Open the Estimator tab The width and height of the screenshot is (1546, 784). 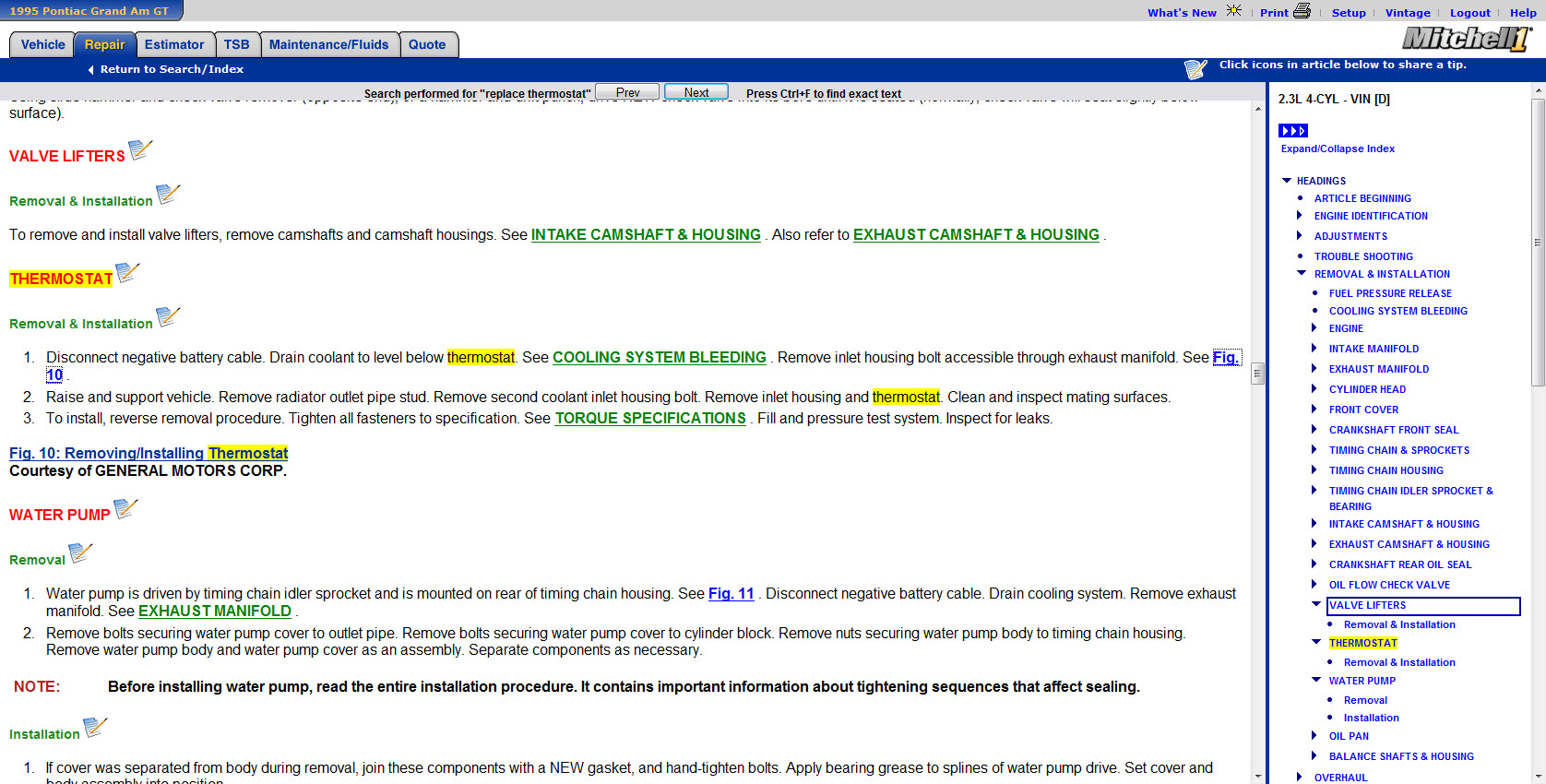tap(174, 44)
